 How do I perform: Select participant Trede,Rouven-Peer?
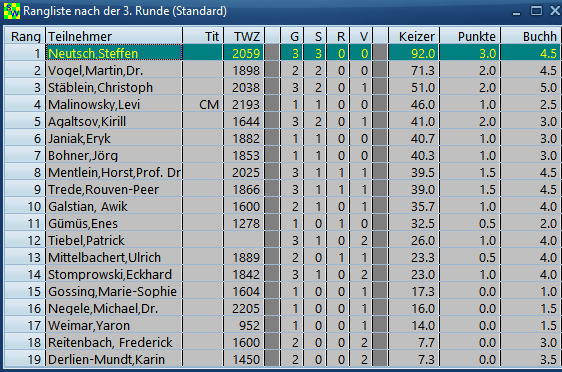point(114,190)
